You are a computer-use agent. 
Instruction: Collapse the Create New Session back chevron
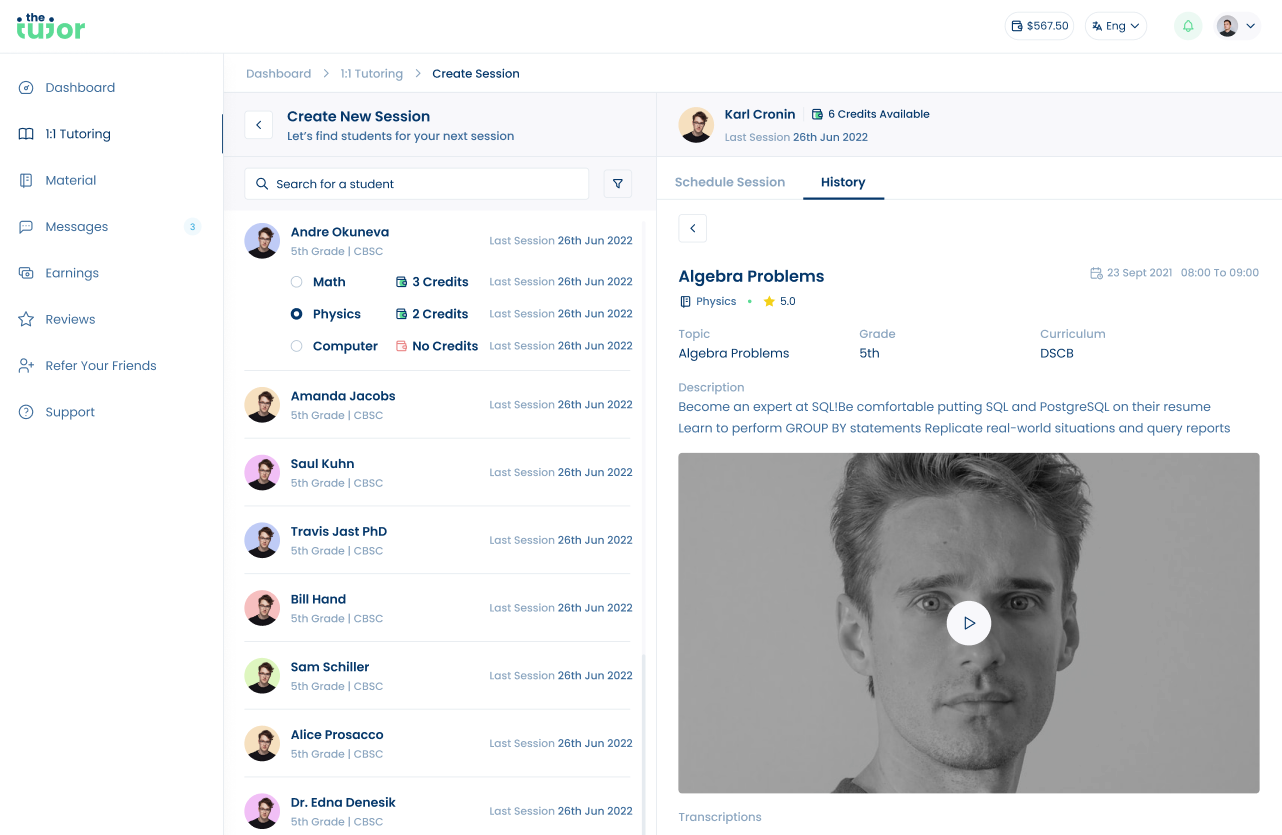point(259,125)
